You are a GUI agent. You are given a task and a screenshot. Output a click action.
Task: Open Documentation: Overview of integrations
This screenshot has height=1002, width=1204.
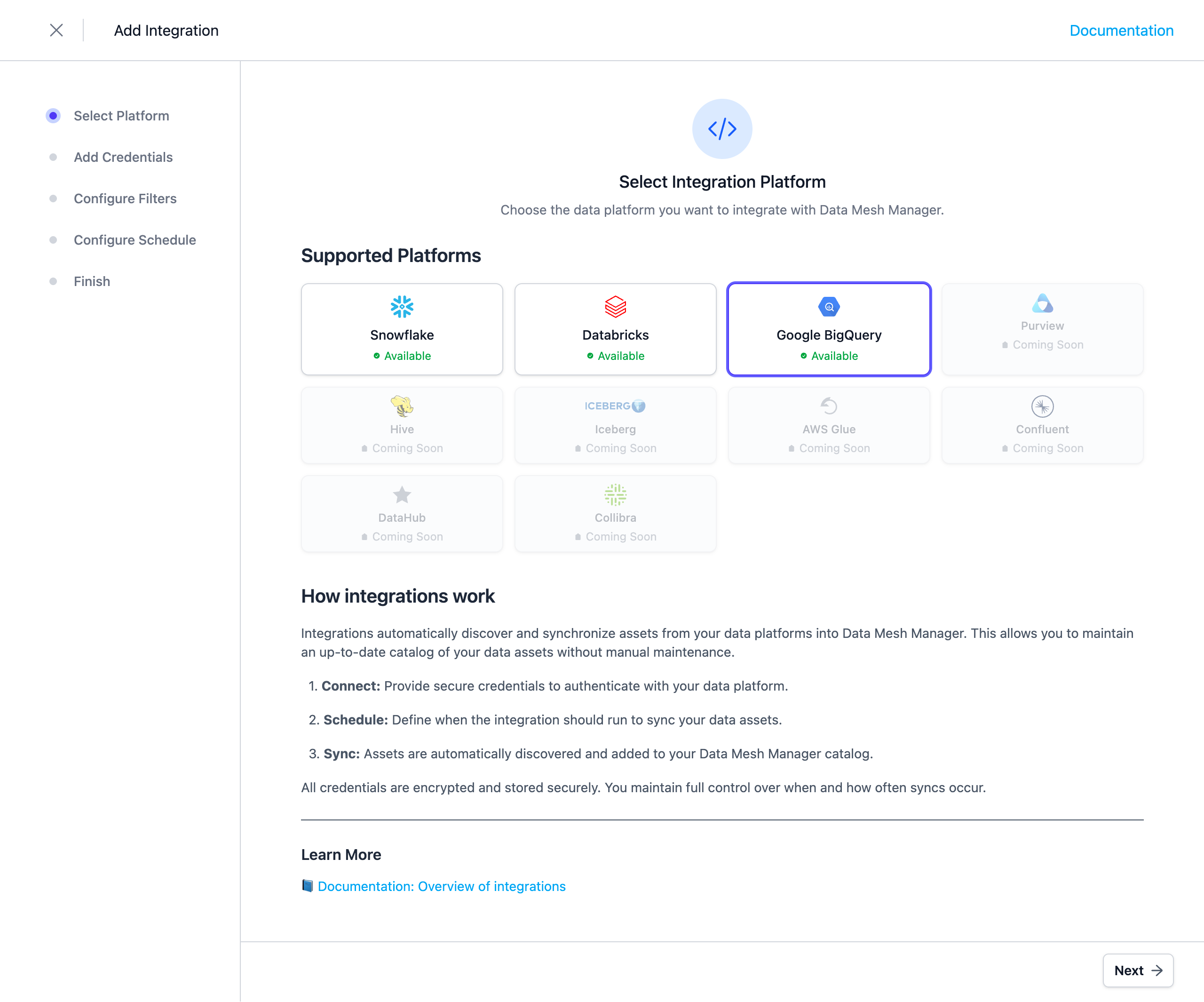(x=442, y=886)
